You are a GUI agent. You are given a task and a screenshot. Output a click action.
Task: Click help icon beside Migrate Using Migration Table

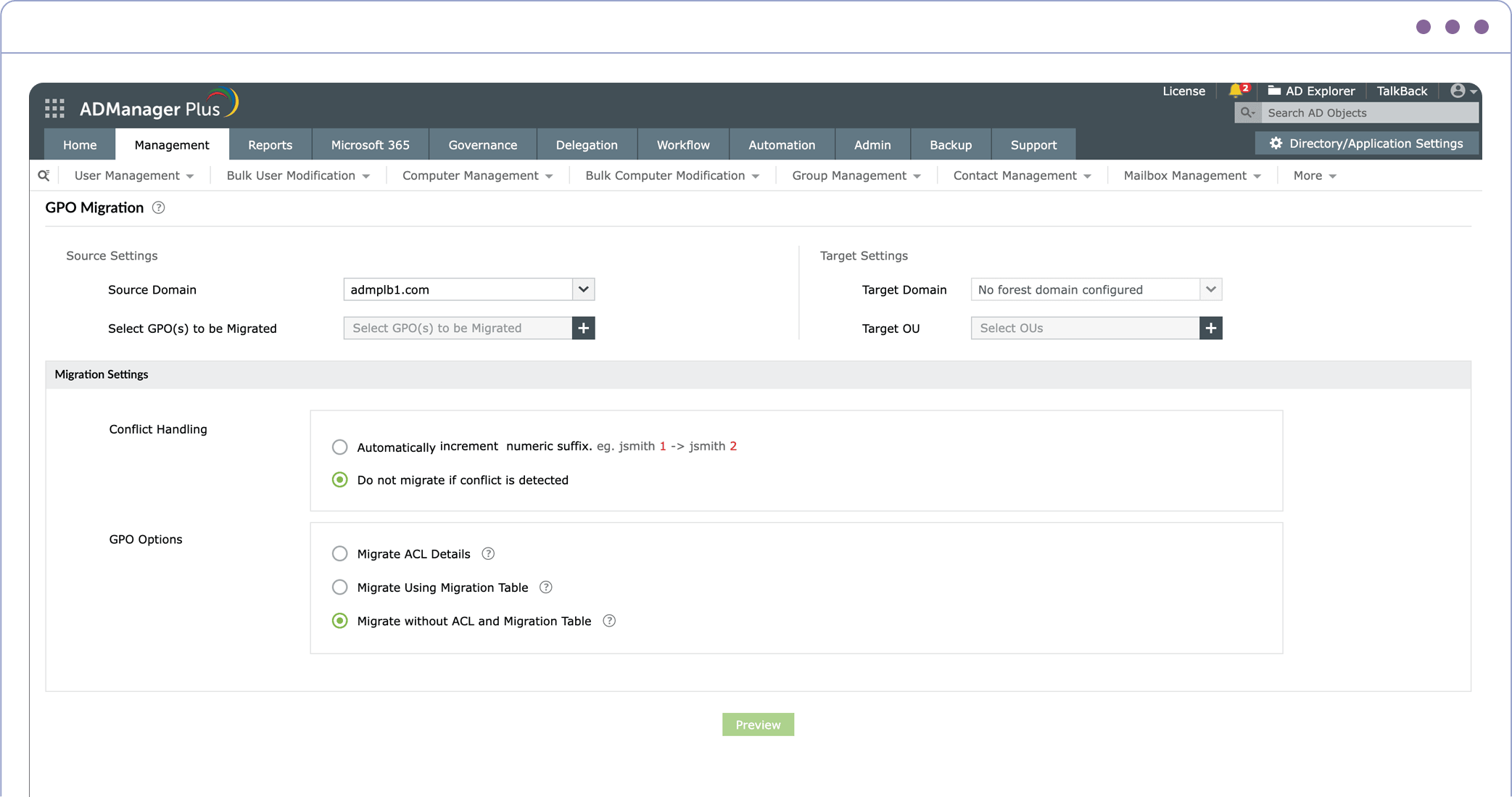click(545, 587)
